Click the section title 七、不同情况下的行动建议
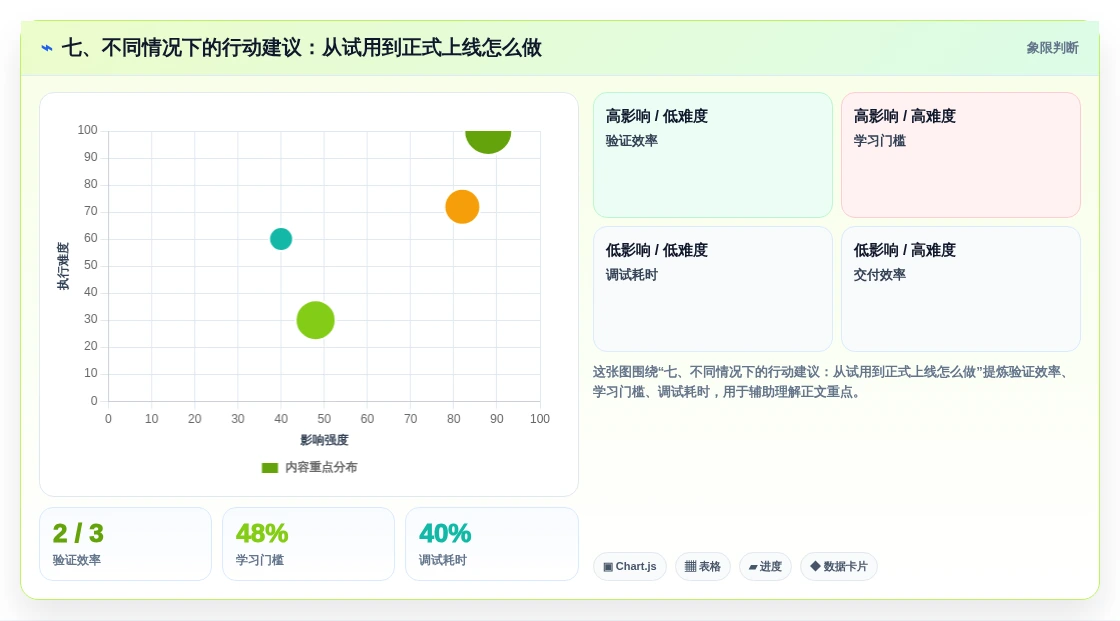Screen dimensions: 1120x621 pos(301,48)
